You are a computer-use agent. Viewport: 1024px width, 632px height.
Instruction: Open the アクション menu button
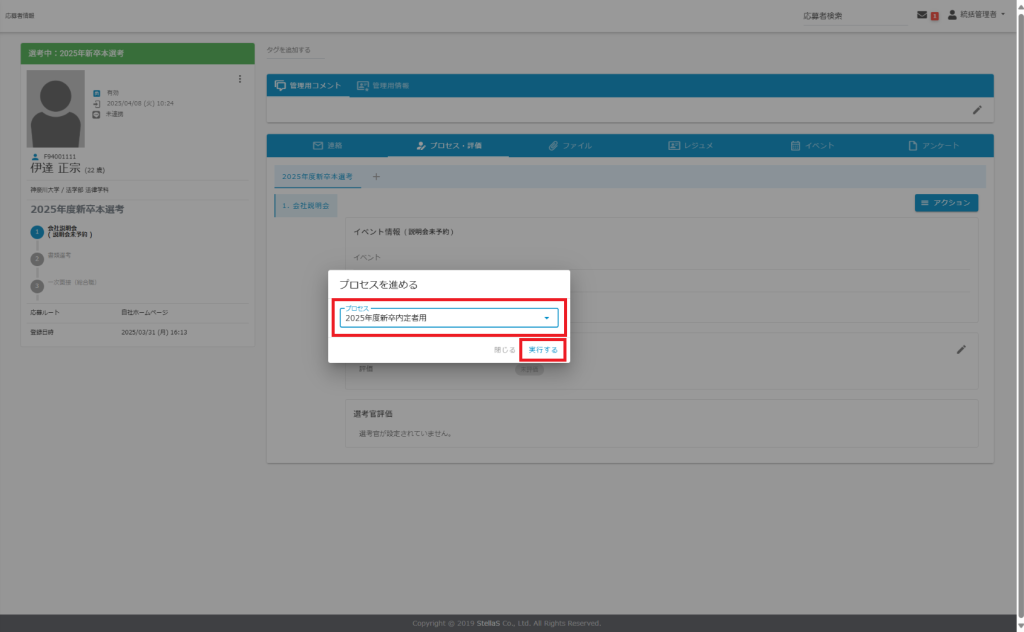[946, 203]
